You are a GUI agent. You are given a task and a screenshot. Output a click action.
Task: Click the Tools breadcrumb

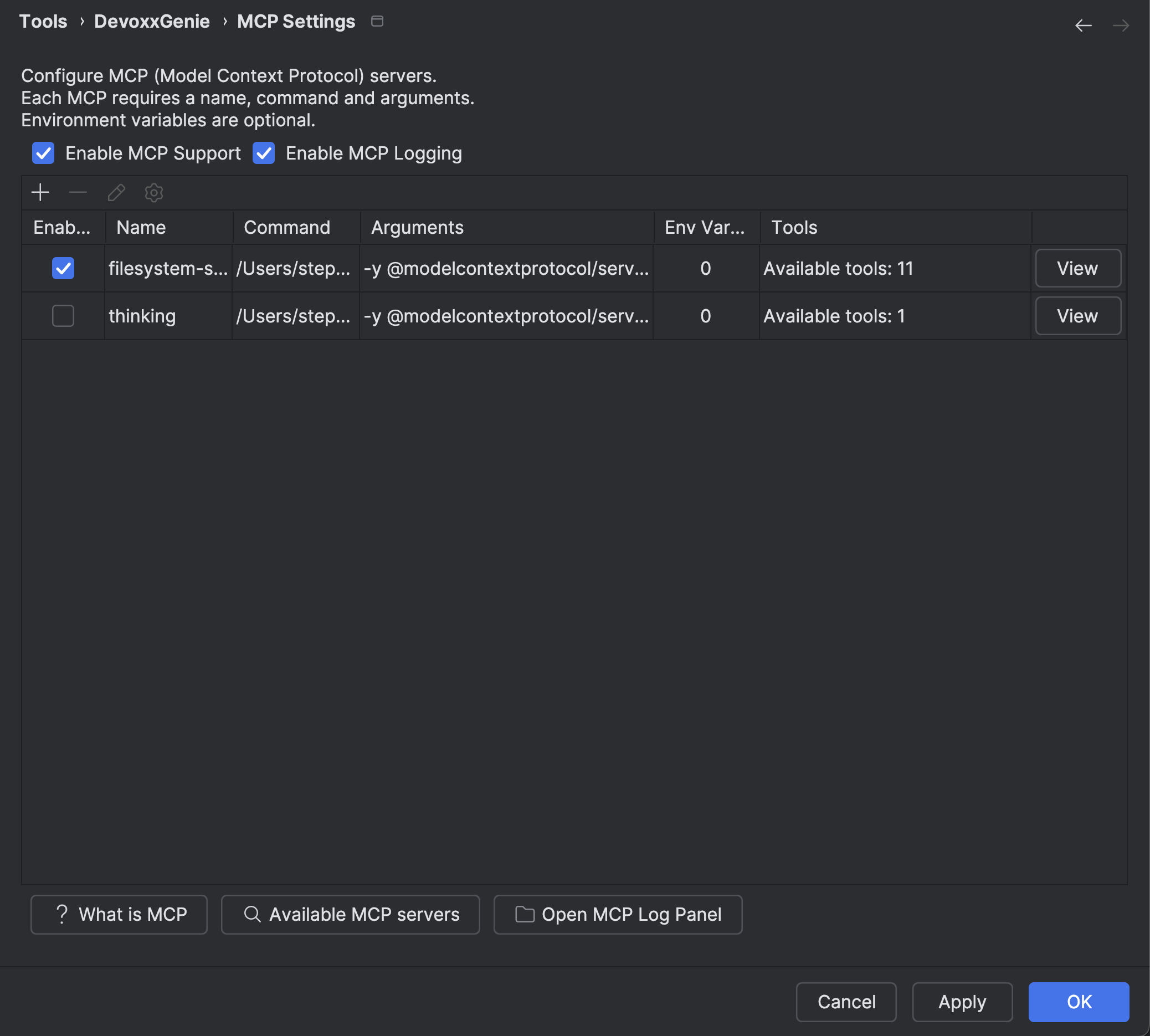tap(43, 22)
